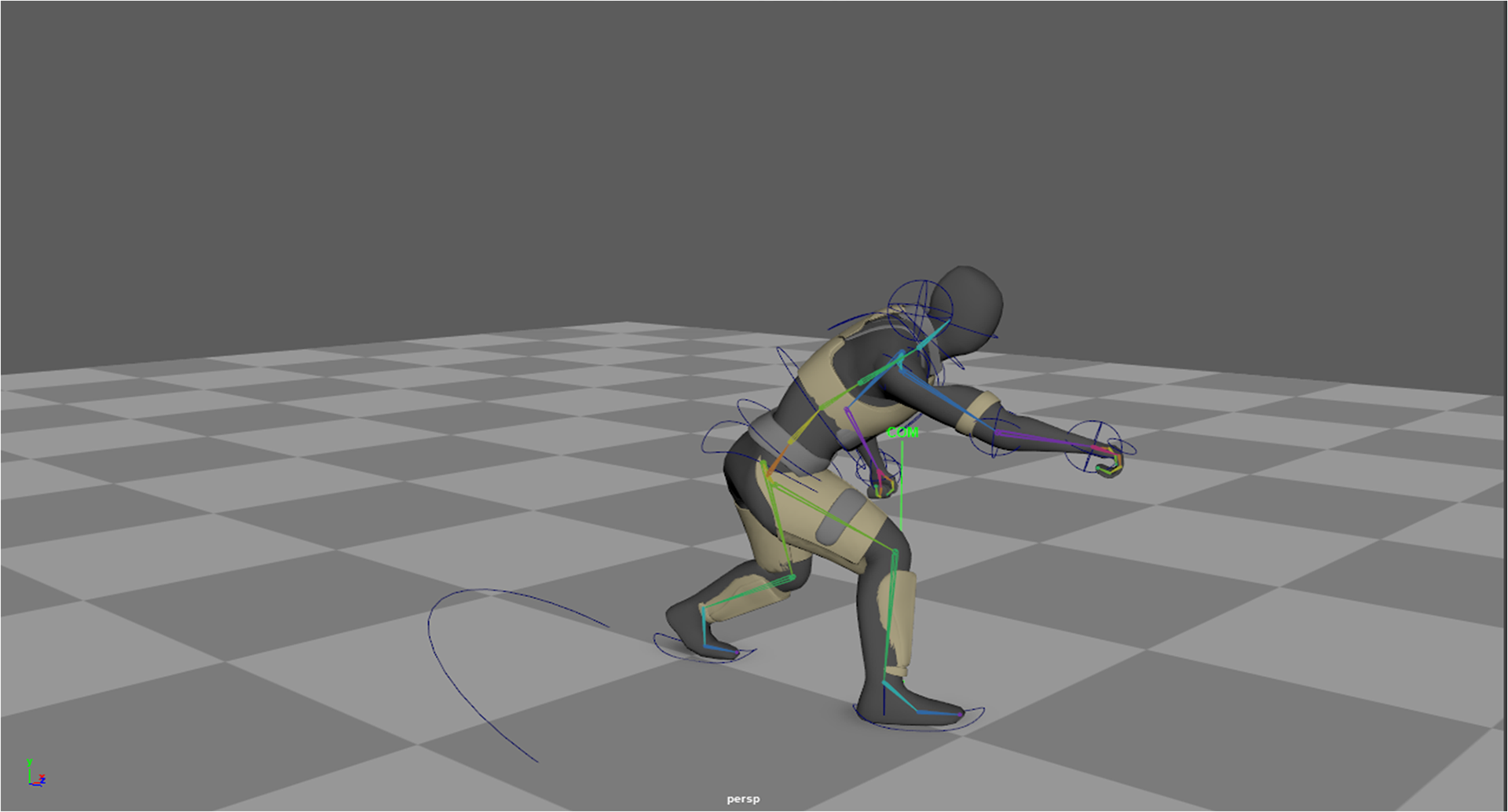Select the front foot's control curve
The image size is (1508, 812).
pyautogui.click(x=920, y=718)
